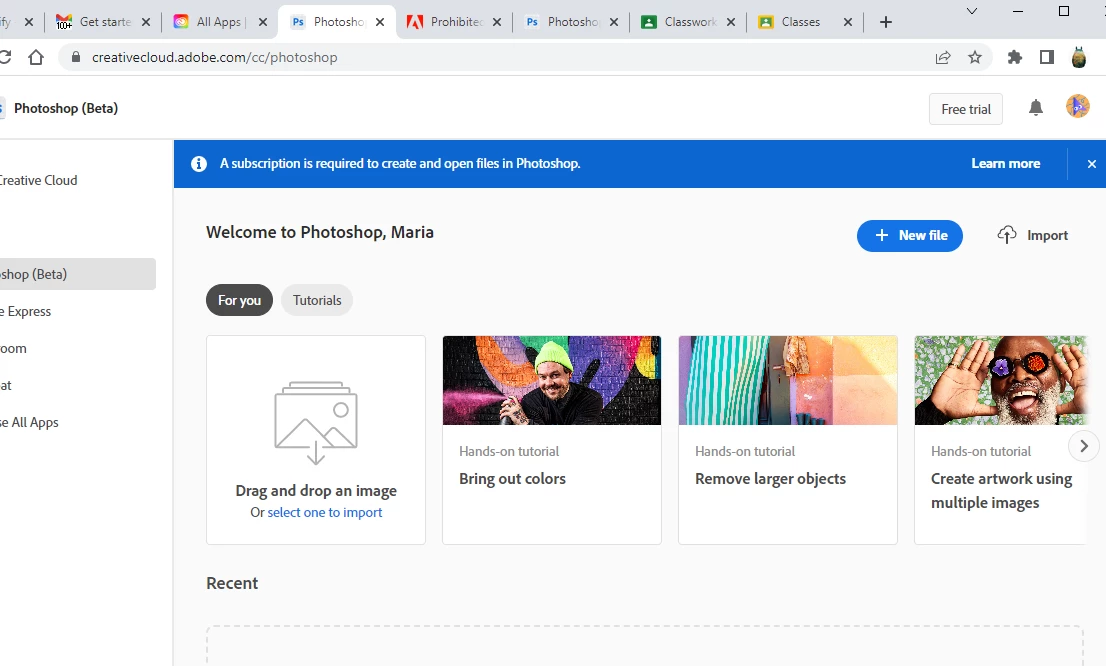The width and height of the screenshot is (1106, 666).
Task: Open the Bring out colors tutorial thumbnail
Action: point(552,380)
